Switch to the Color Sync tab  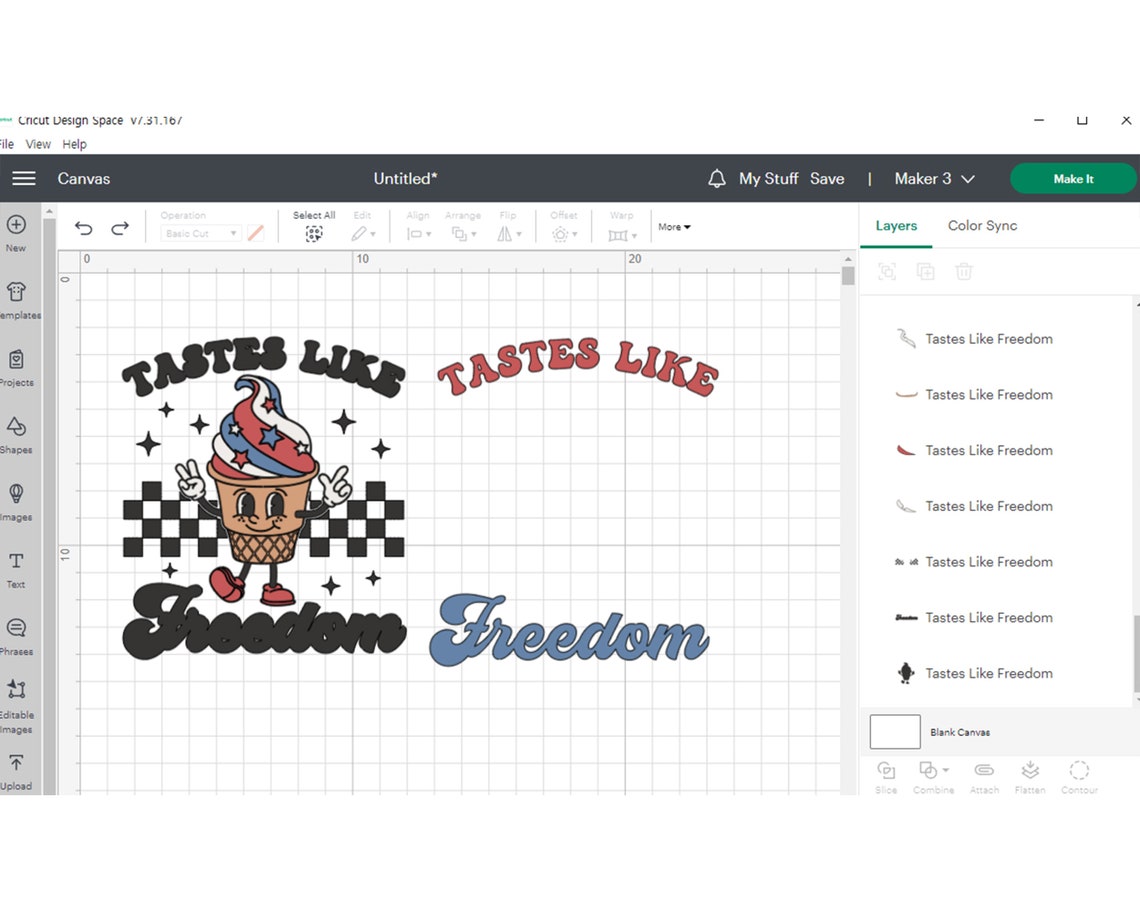[x=982, y=225]
